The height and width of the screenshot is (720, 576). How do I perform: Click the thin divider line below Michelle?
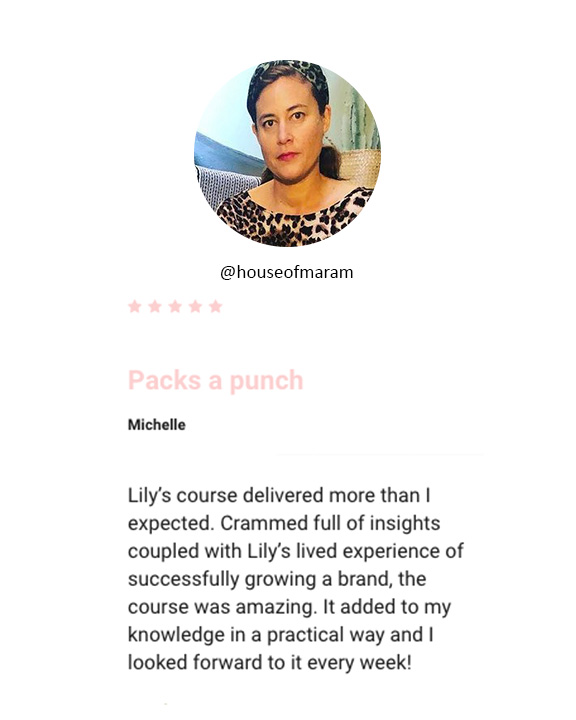click(x=379, y=455)
